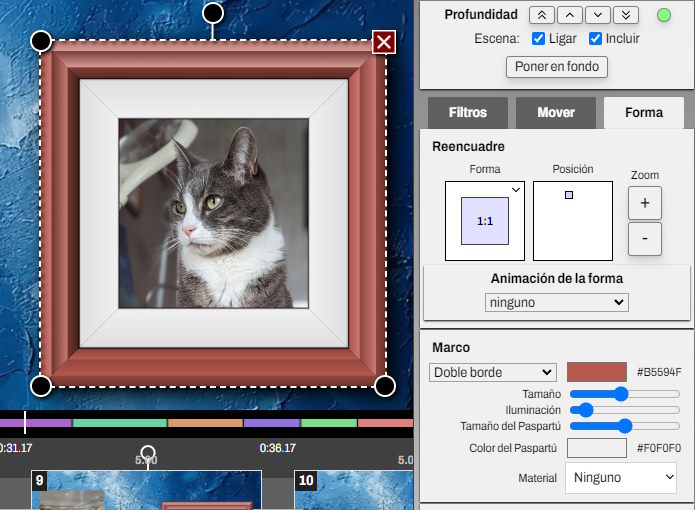Screen dimensions: 695x510
Task: Click the red X to remove the framed image
Action: click(384, 41)
